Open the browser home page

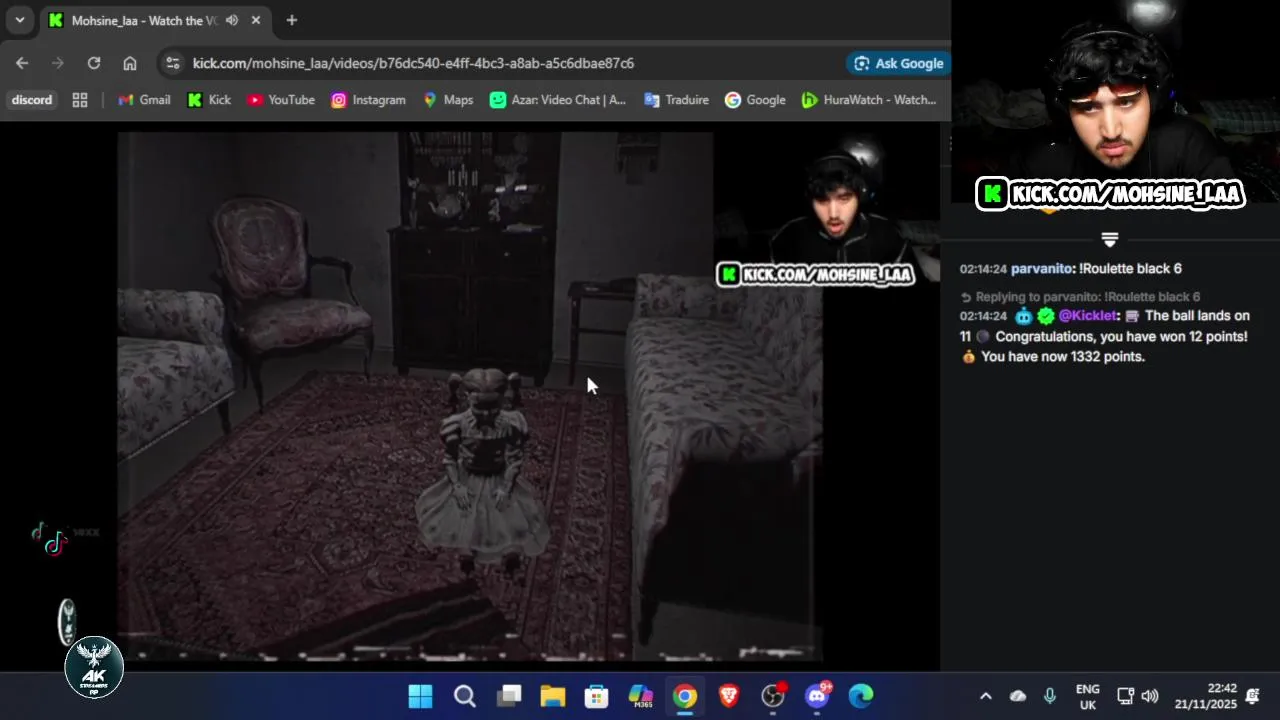click(x=130, y=63)
